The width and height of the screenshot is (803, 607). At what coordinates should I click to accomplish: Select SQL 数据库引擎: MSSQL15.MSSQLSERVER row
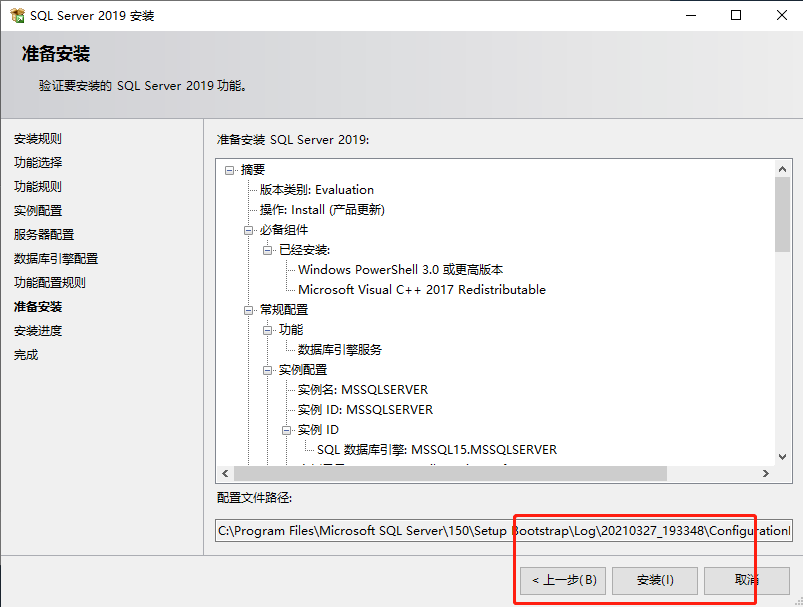(437, 450)
